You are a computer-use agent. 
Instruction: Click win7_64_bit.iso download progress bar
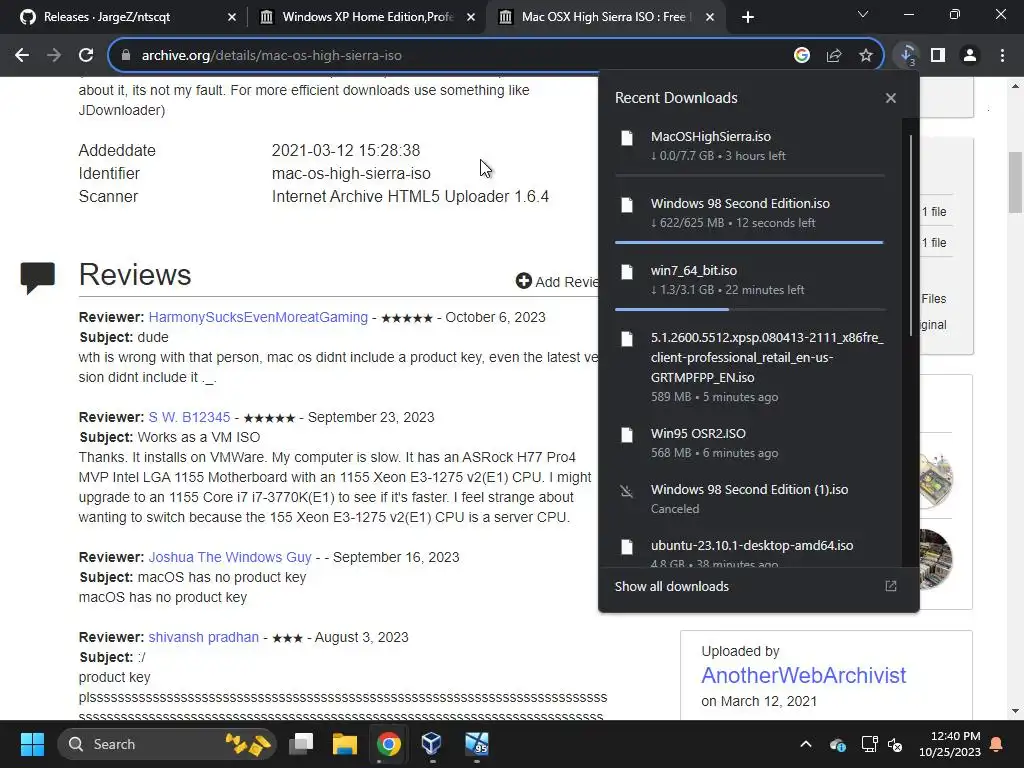pos(750,309)
